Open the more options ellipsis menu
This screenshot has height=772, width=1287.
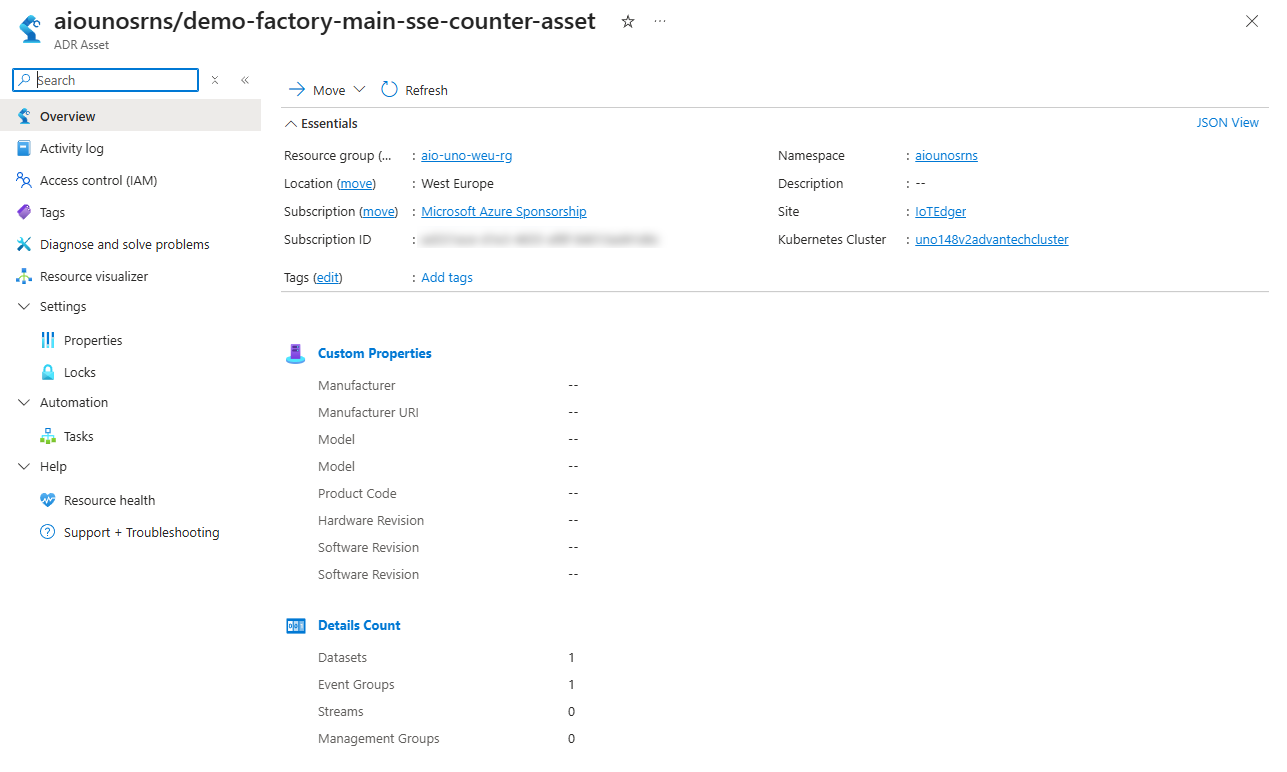tap(660, 21)
